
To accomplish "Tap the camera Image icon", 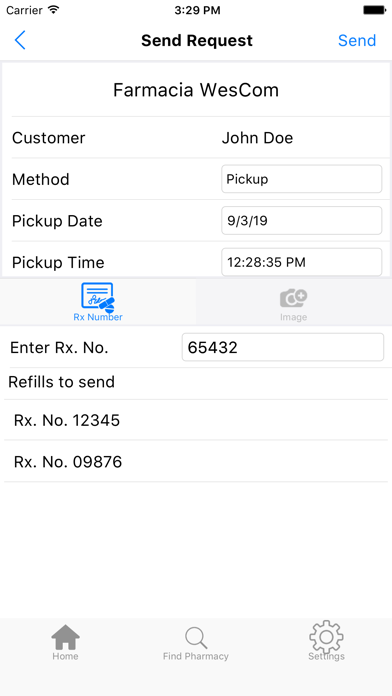I will 293,298.
